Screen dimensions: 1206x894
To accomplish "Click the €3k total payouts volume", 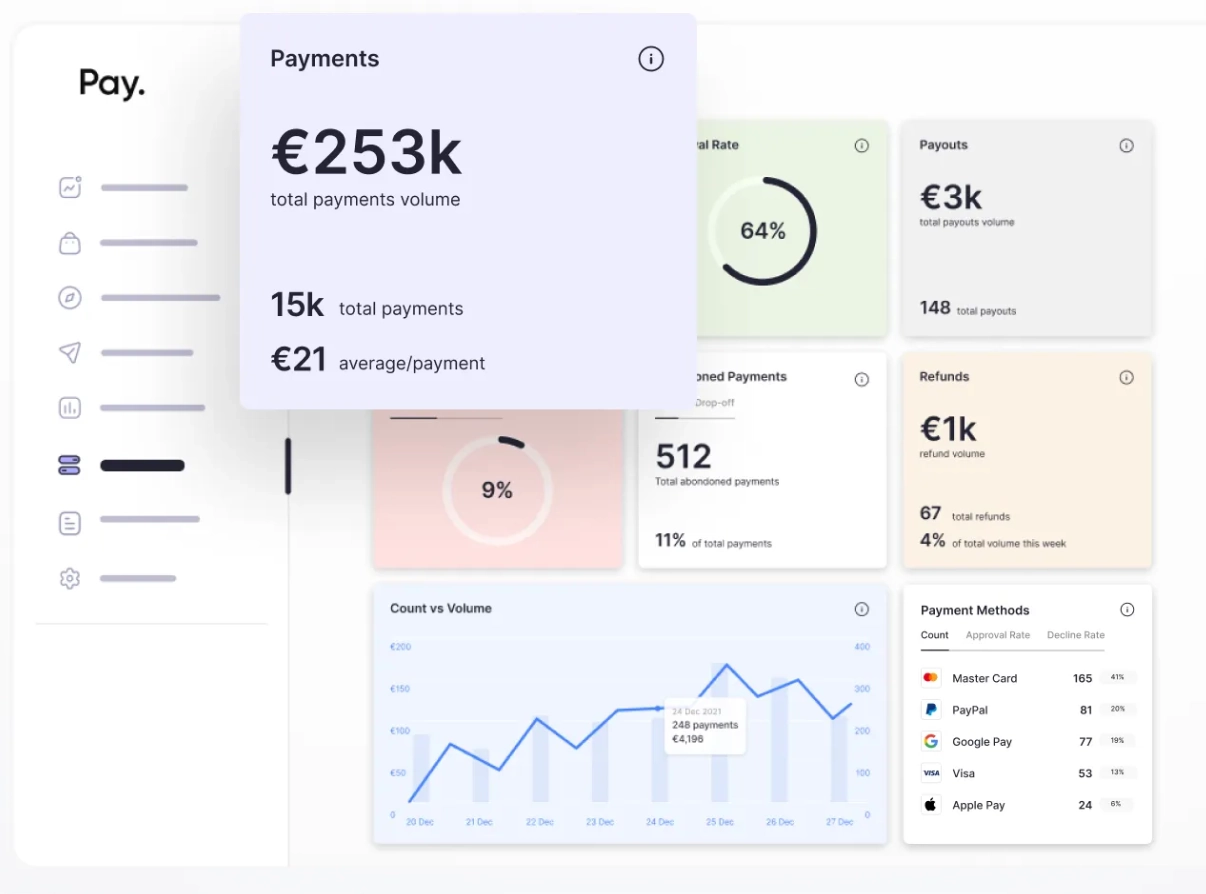I will [951, 196].
